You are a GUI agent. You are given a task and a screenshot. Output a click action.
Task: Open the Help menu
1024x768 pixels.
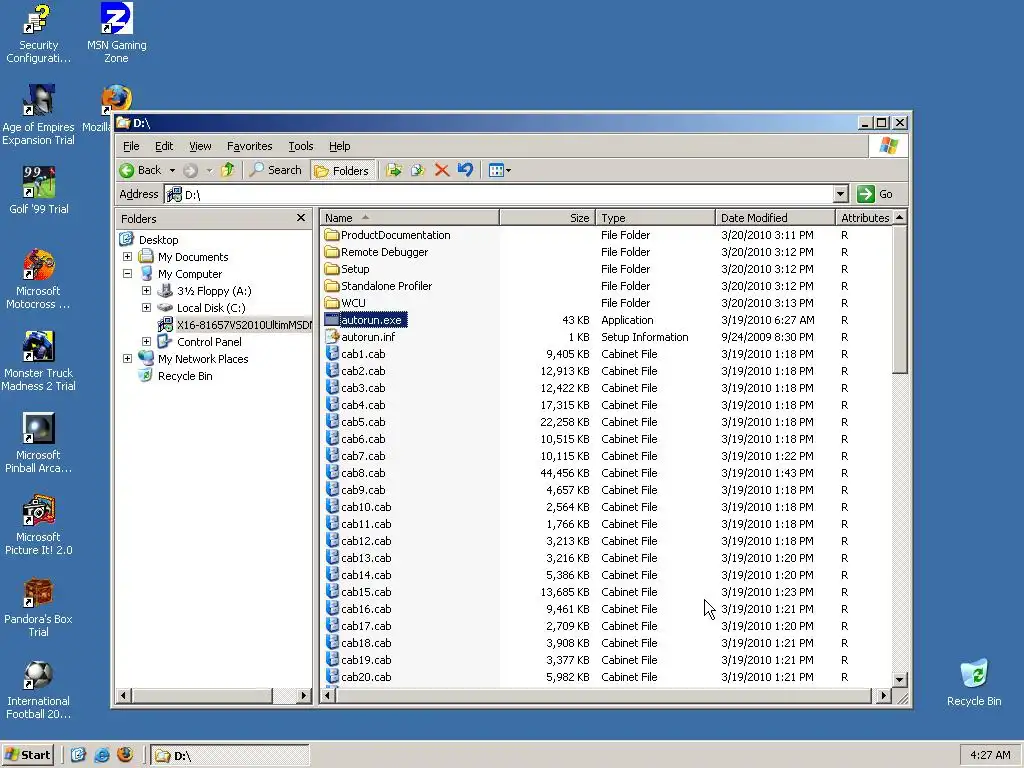coord(340,146)
